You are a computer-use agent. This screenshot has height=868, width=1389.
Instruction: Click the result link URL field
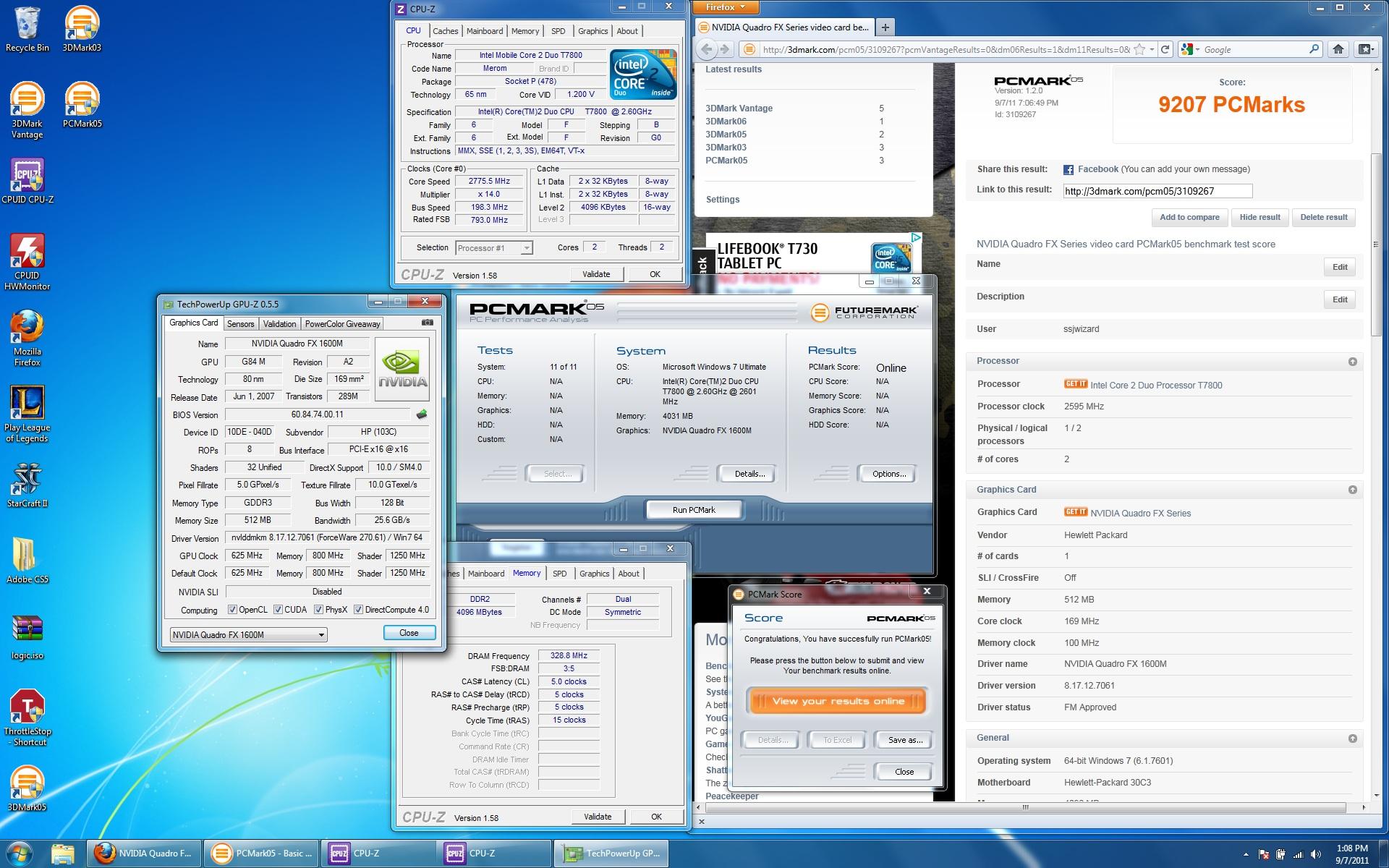coord(1157,191)
